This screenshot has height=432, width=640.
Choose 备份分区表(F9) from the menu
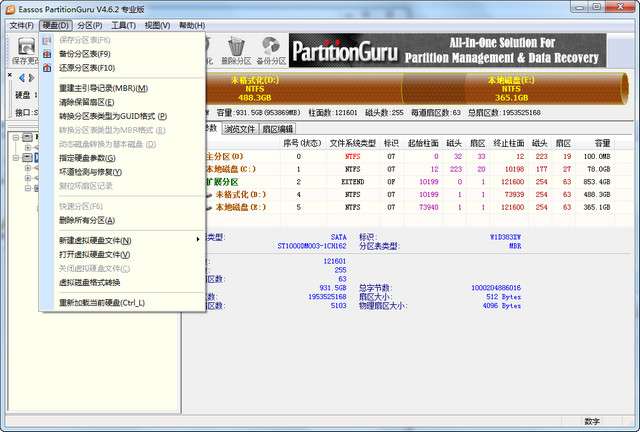pos(122,54)
